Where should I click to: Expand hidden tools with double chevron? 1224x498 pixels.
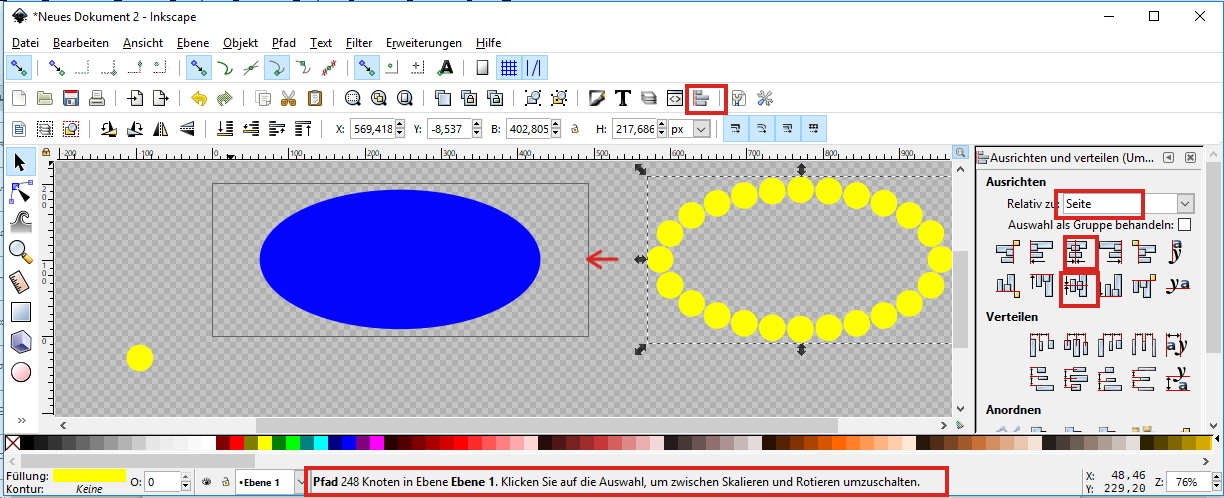pyautogui.click(x=21, y=421)
